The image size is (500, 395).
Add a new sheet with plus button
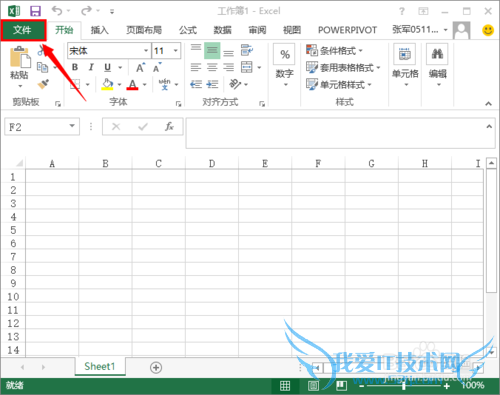[156, 367]
